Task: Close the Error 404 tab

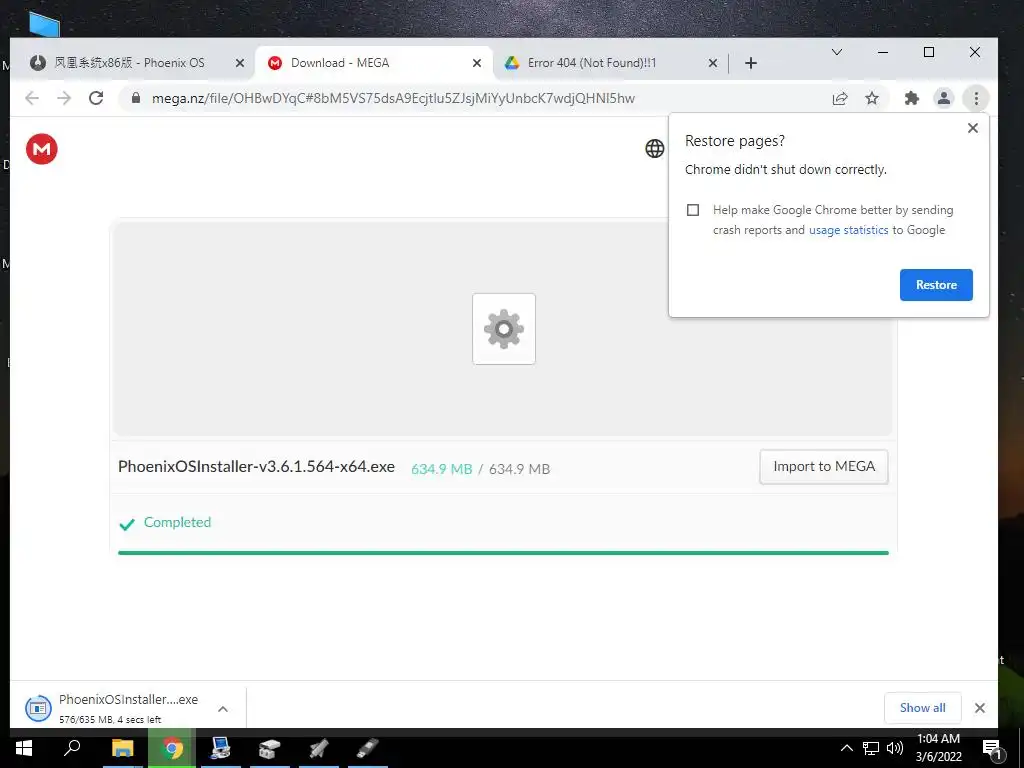Action: pyautogui.click(x=712, y=63)
